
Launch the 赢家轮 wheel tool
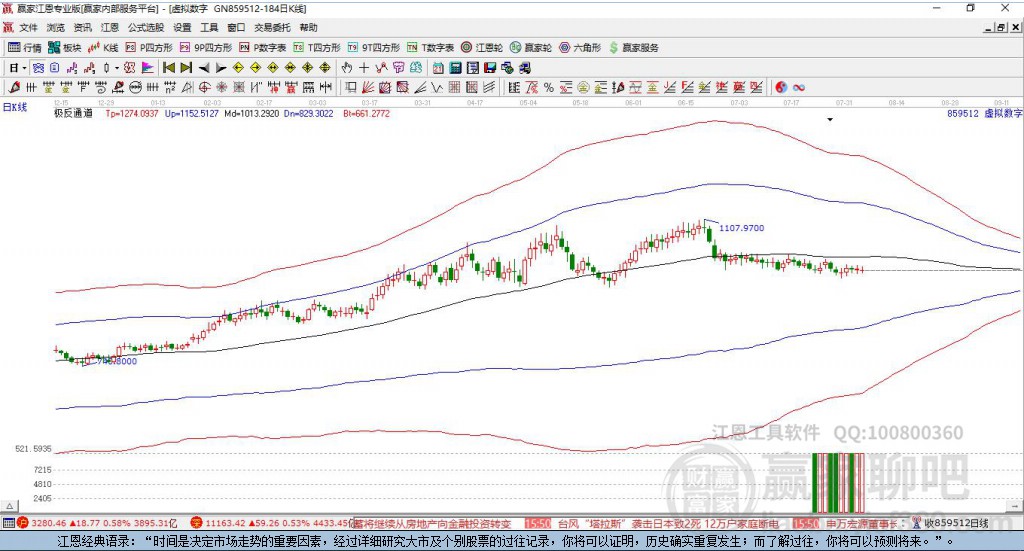coord(530,48)
